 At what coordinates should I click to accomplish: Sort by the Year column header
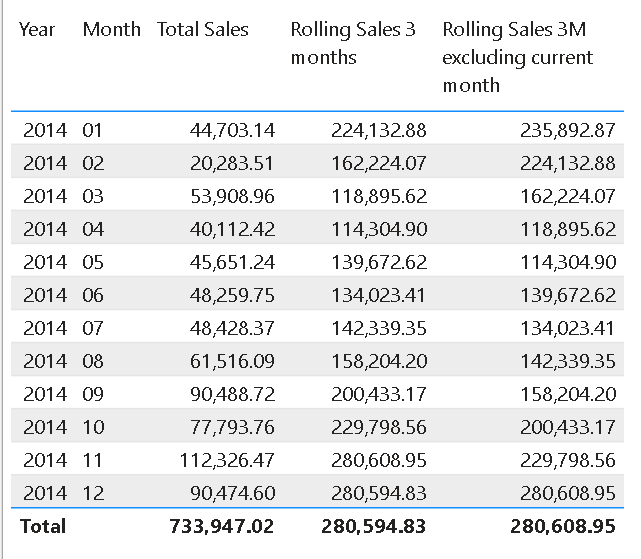[37, 29]
